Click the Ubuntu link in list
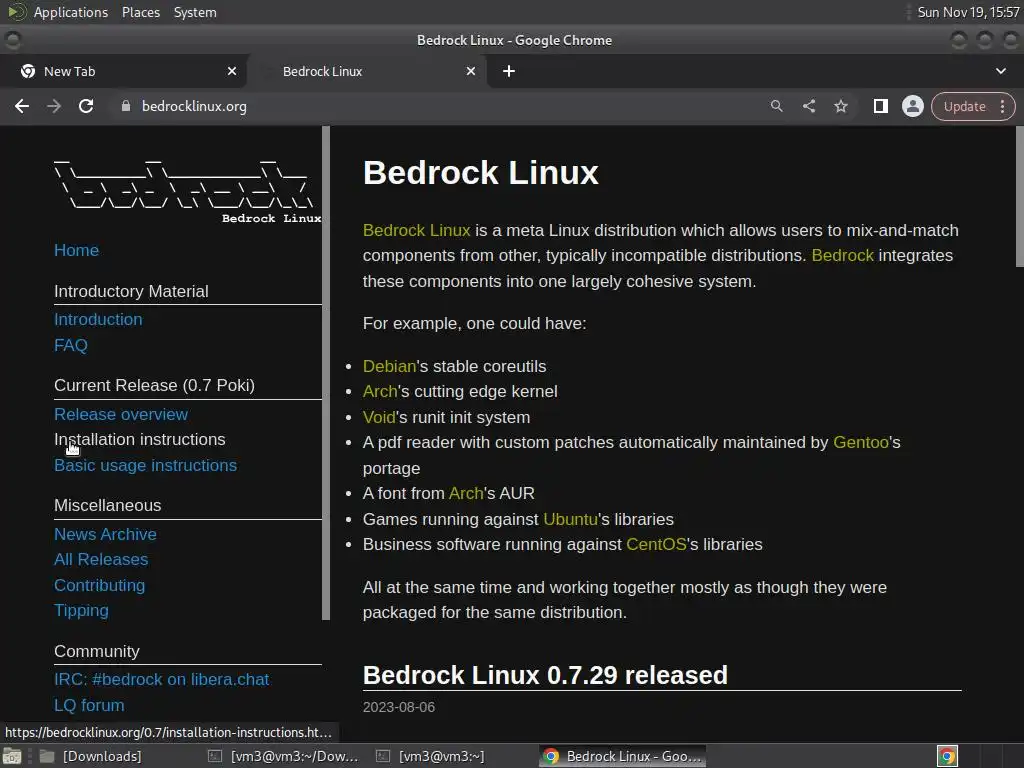Screen dimensions: 1024x768 (570, 519)
